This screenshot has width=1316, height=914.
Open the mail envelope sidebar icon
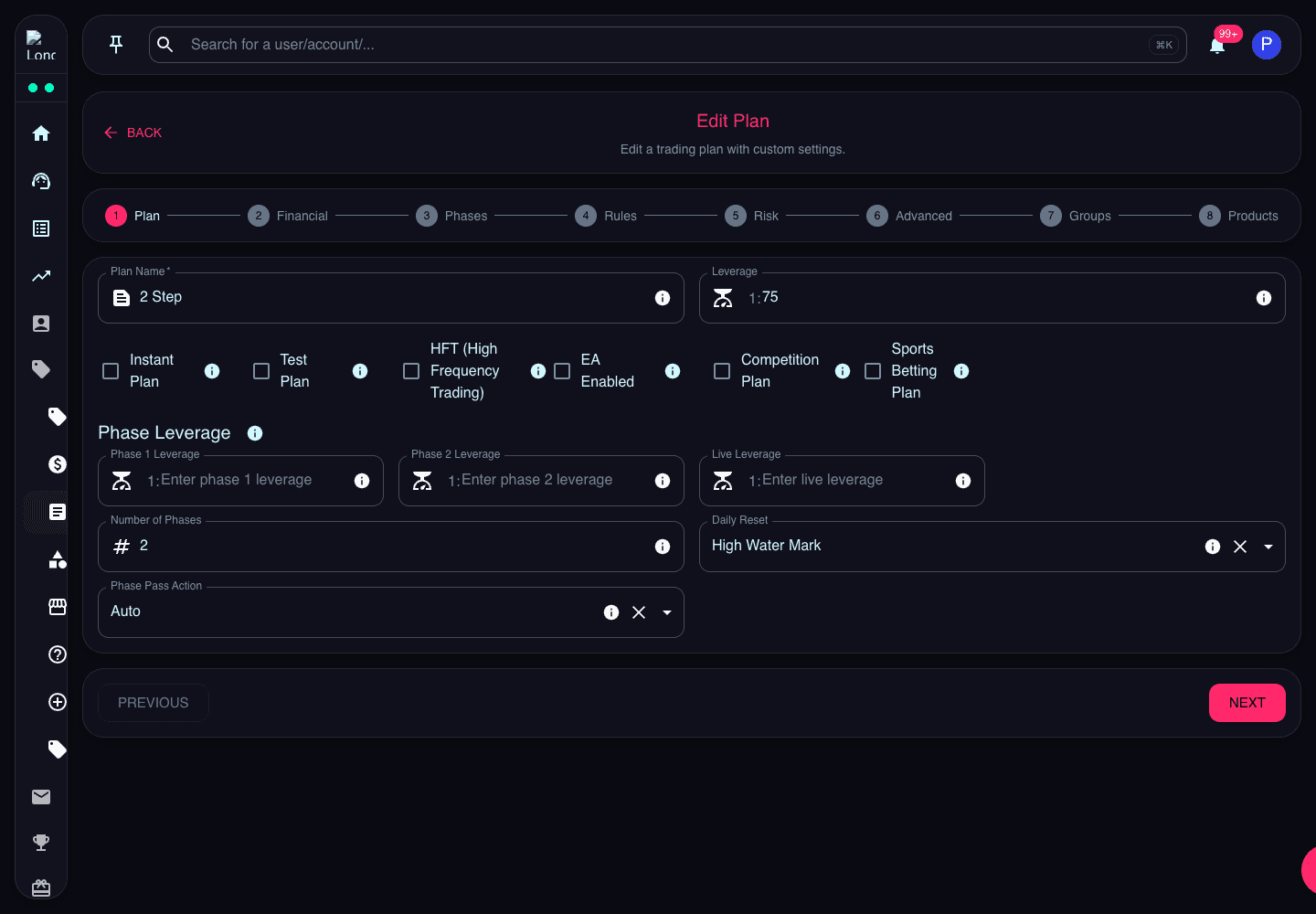point(41,797)
